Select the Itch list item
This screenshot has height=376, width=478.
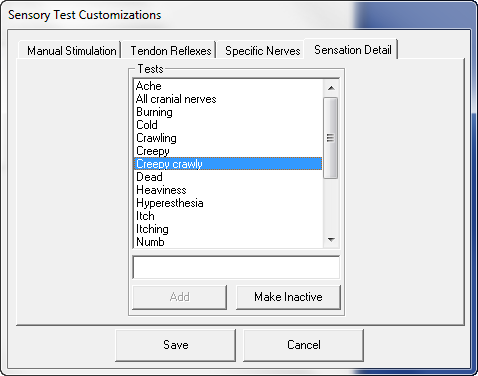pyautogui.click(x=228, y=216)
